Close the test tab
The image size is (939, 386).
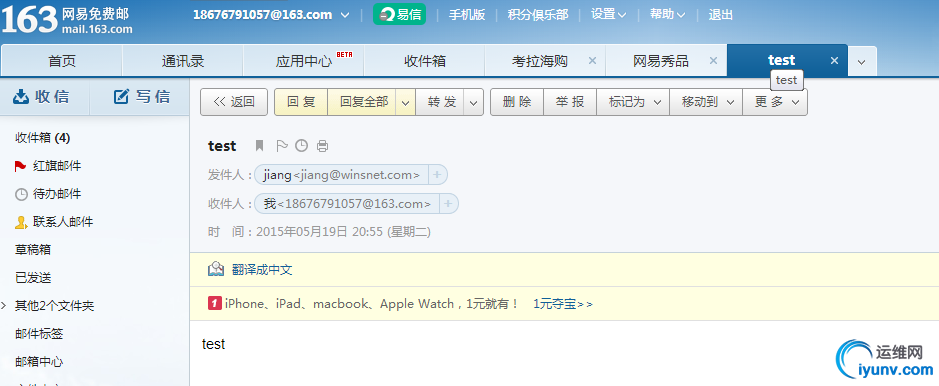tap(835, 60)
